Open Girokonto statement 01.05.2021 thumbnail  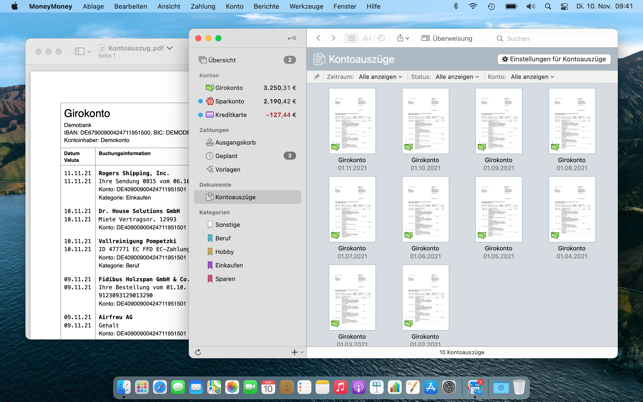pyautogui.click(x=499, y=209)
